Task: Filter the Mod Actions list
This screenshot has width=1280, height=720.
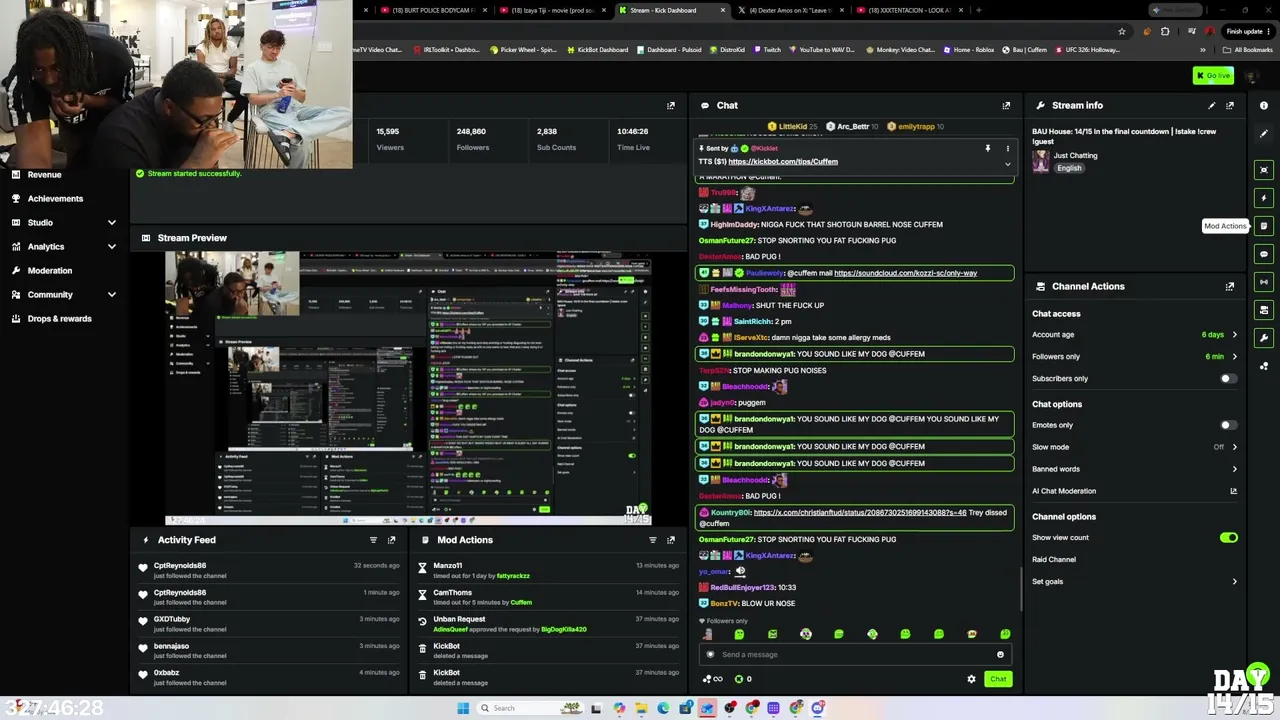Action: coord(653,540)
